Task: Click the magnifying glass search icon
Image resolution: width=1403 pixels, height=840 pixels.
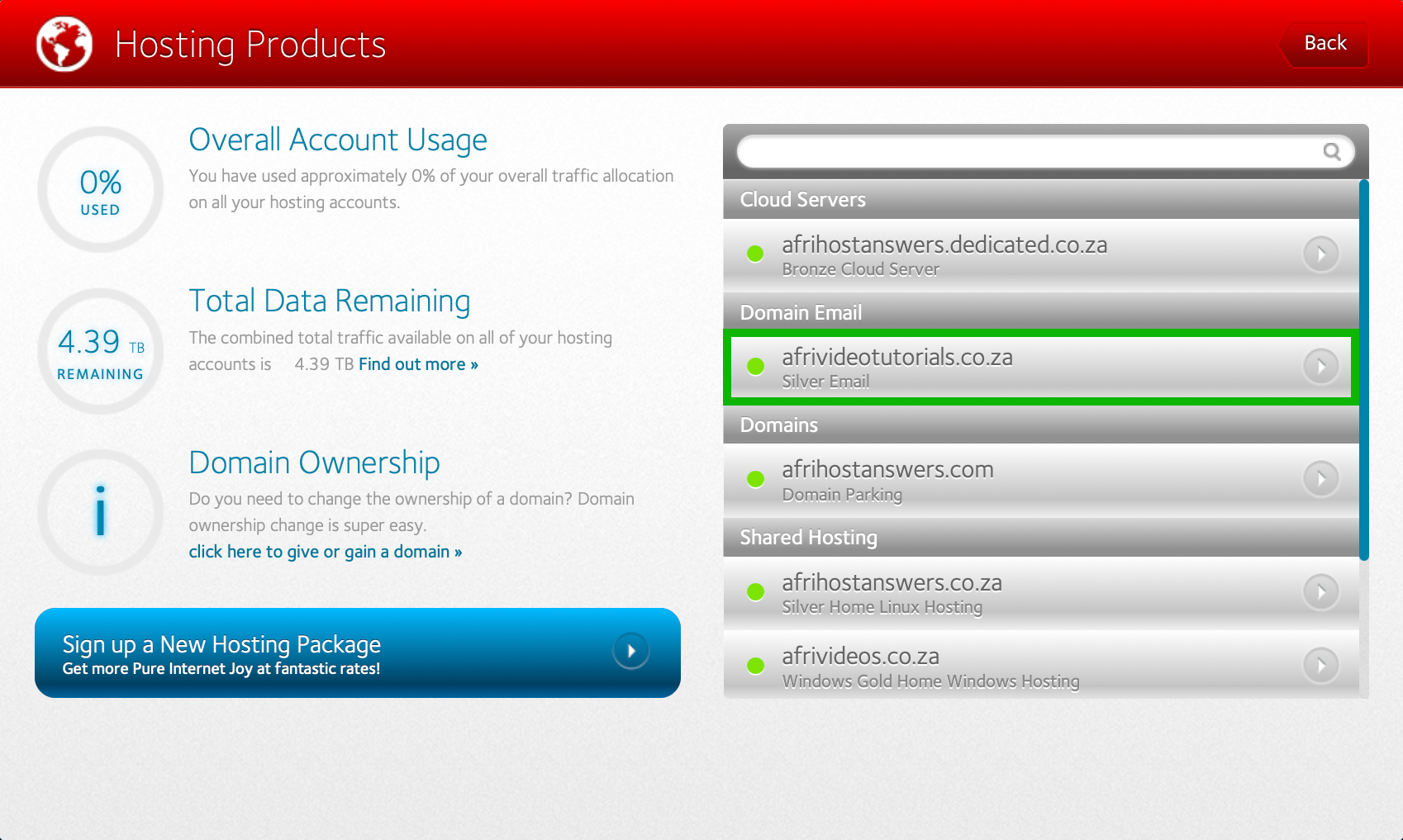Action: pos(1331,151)
